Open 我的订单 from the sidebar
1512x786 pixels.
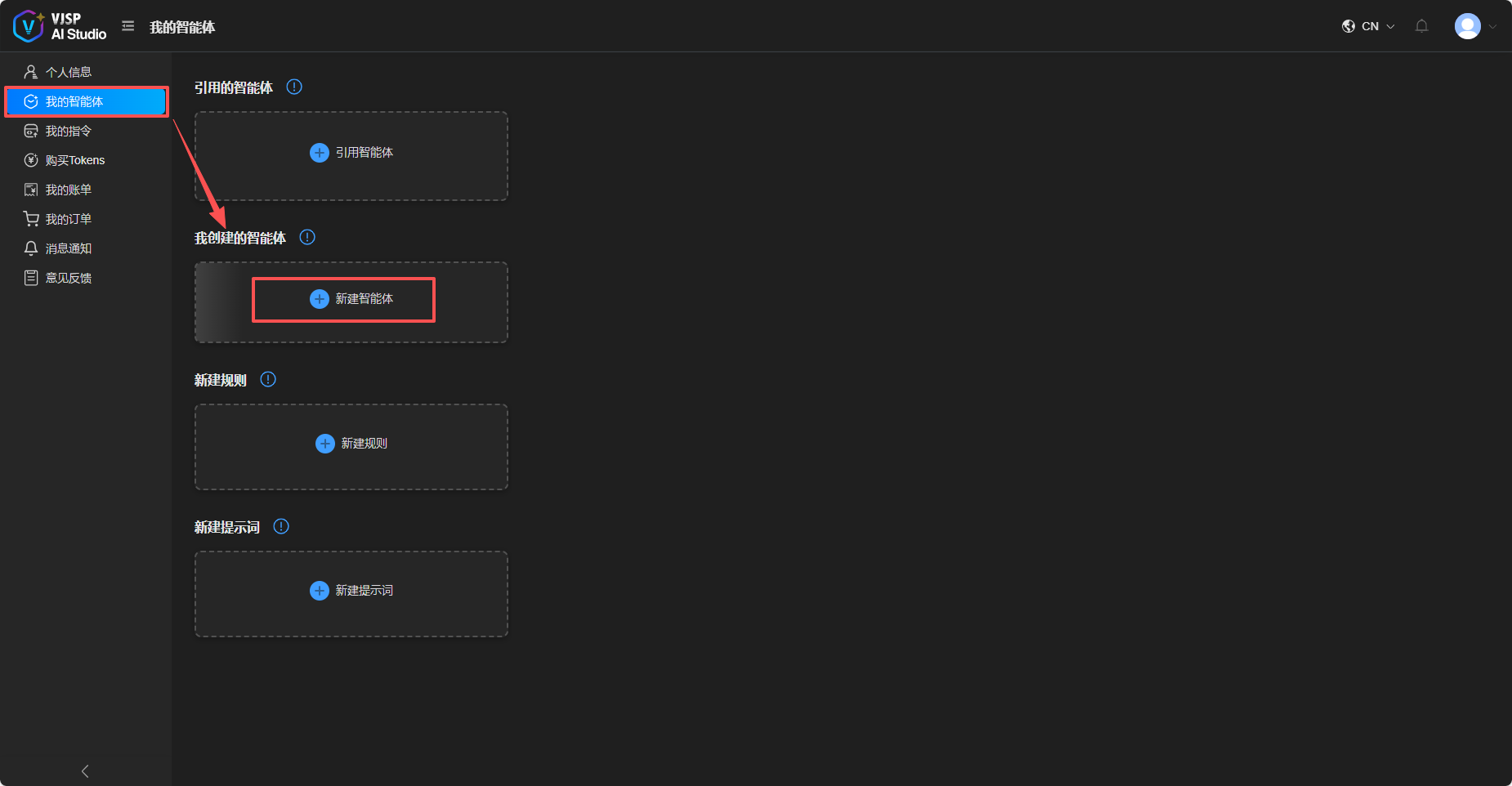[68, 219]
